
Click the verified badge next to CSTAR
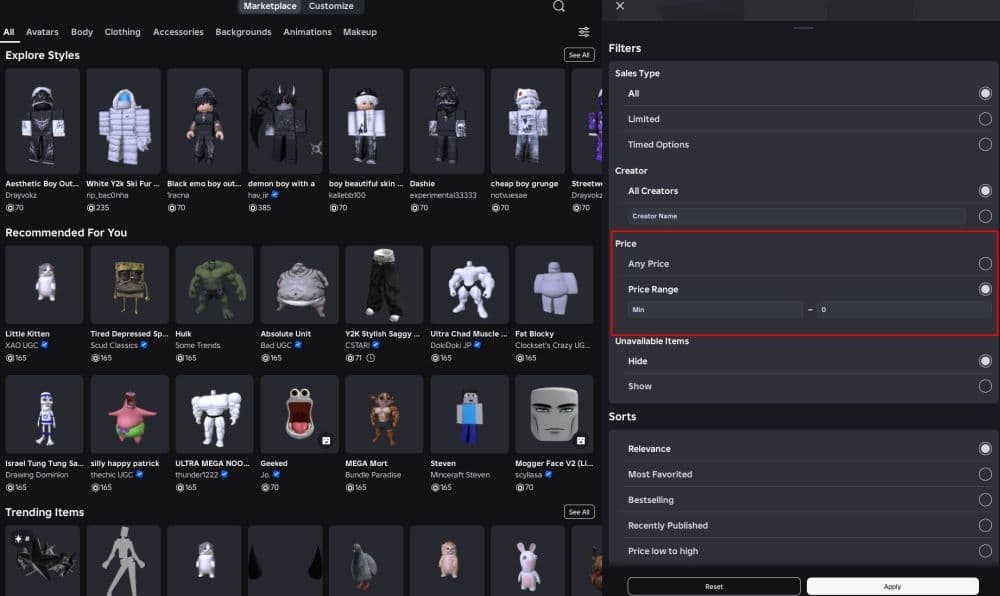click(x=376, y=345)
